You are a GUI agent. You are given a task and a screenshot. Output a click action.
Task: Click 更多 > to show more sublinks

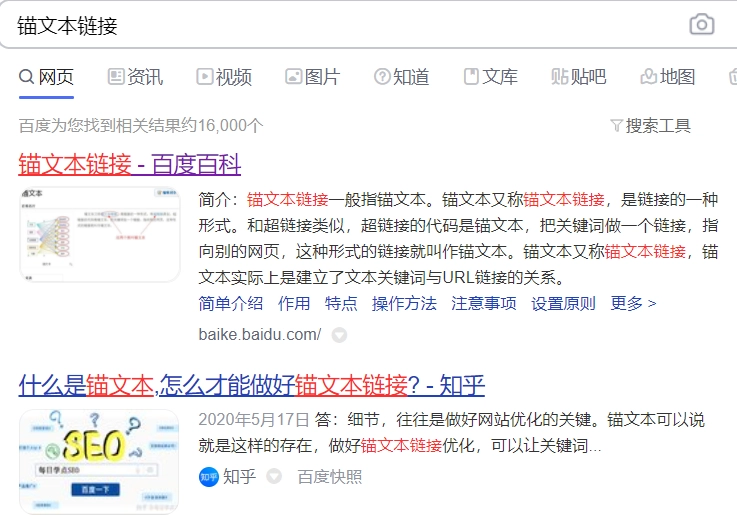(x=633, y=304)
